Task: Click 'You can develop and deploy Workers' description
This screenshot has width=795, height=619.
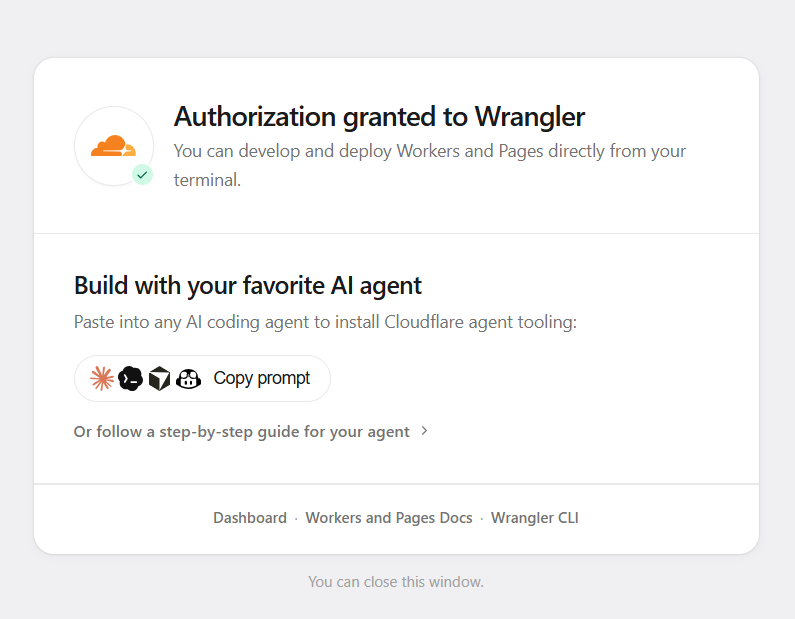Action: coord(430,165)
